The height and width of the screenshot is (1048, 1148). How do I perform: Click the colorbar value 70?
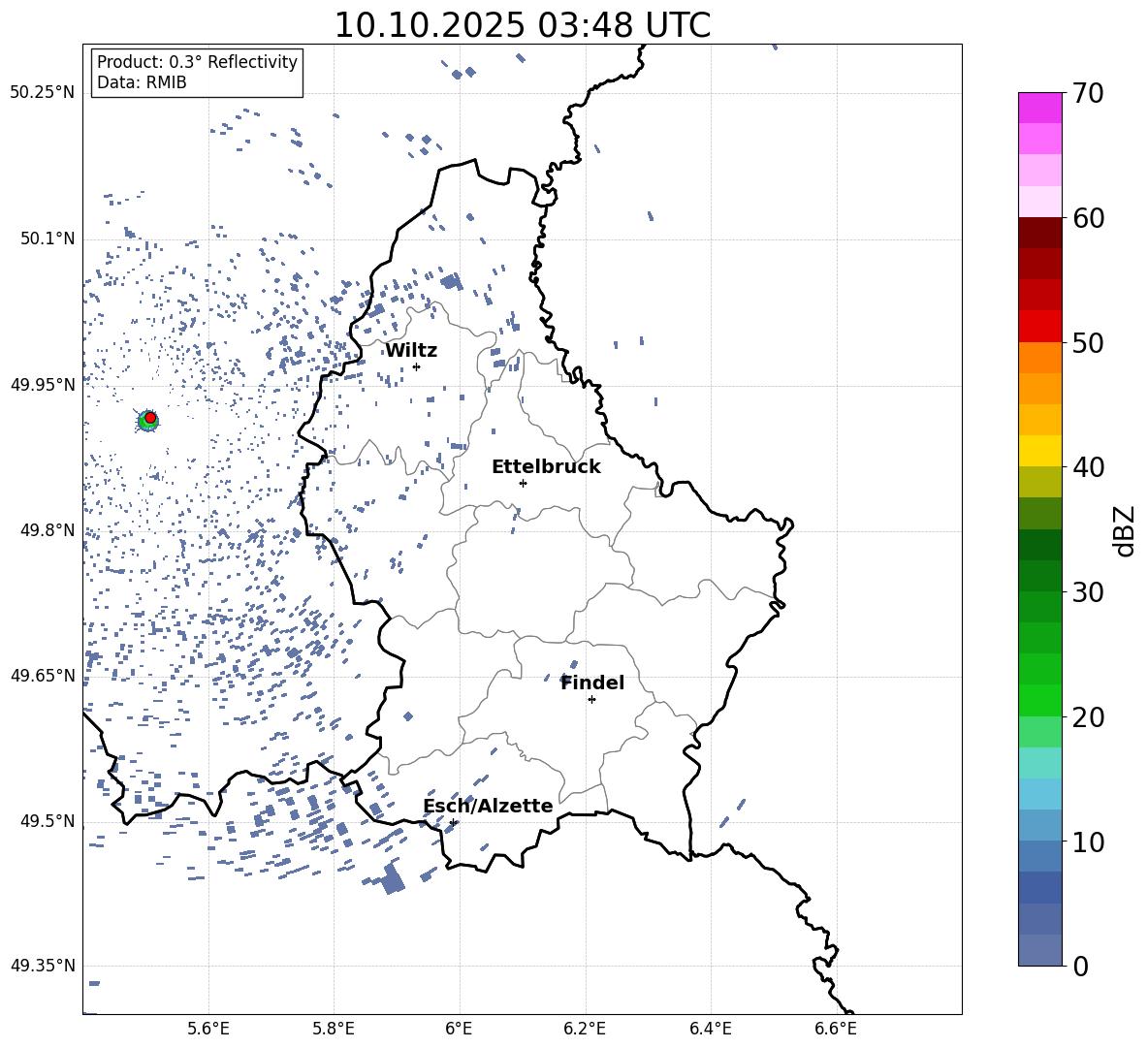1088,94
